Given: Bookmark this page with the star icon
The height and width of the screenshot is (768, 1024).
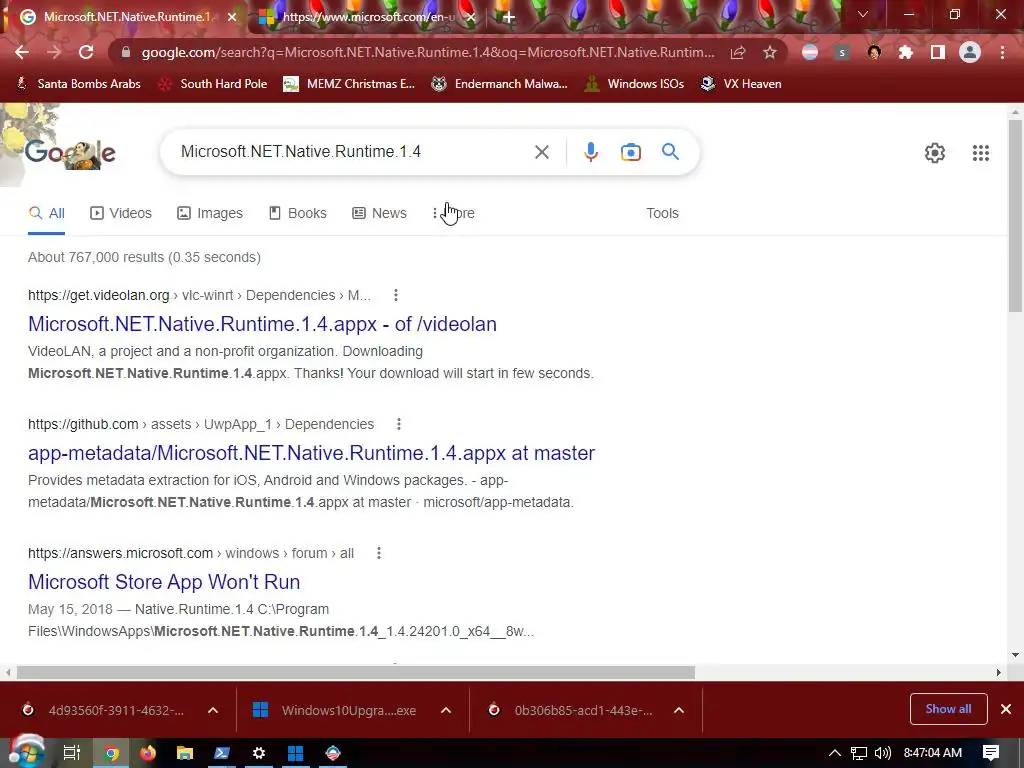Looking at the screenshot, I should pyautogui.click(x=770, y=52).
